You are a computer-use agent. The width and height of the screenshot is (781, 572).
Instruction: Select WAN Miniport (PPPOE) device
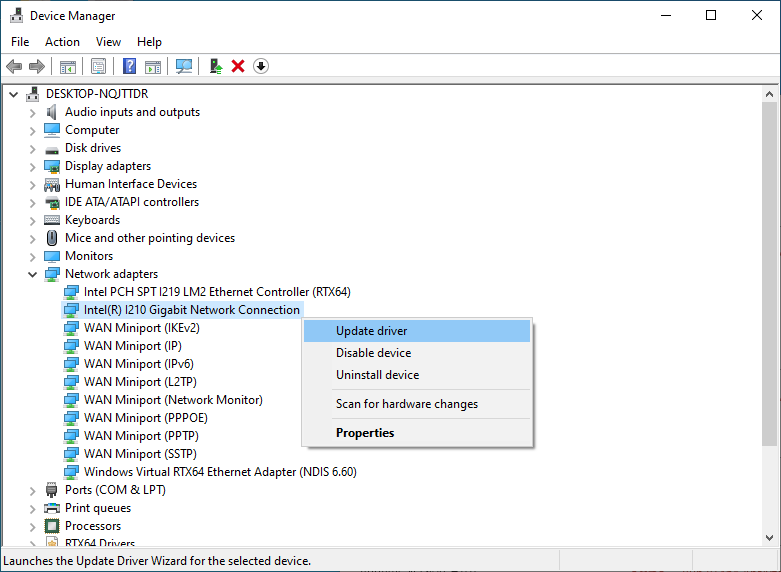pyautogui.click(x=145, y=418)
